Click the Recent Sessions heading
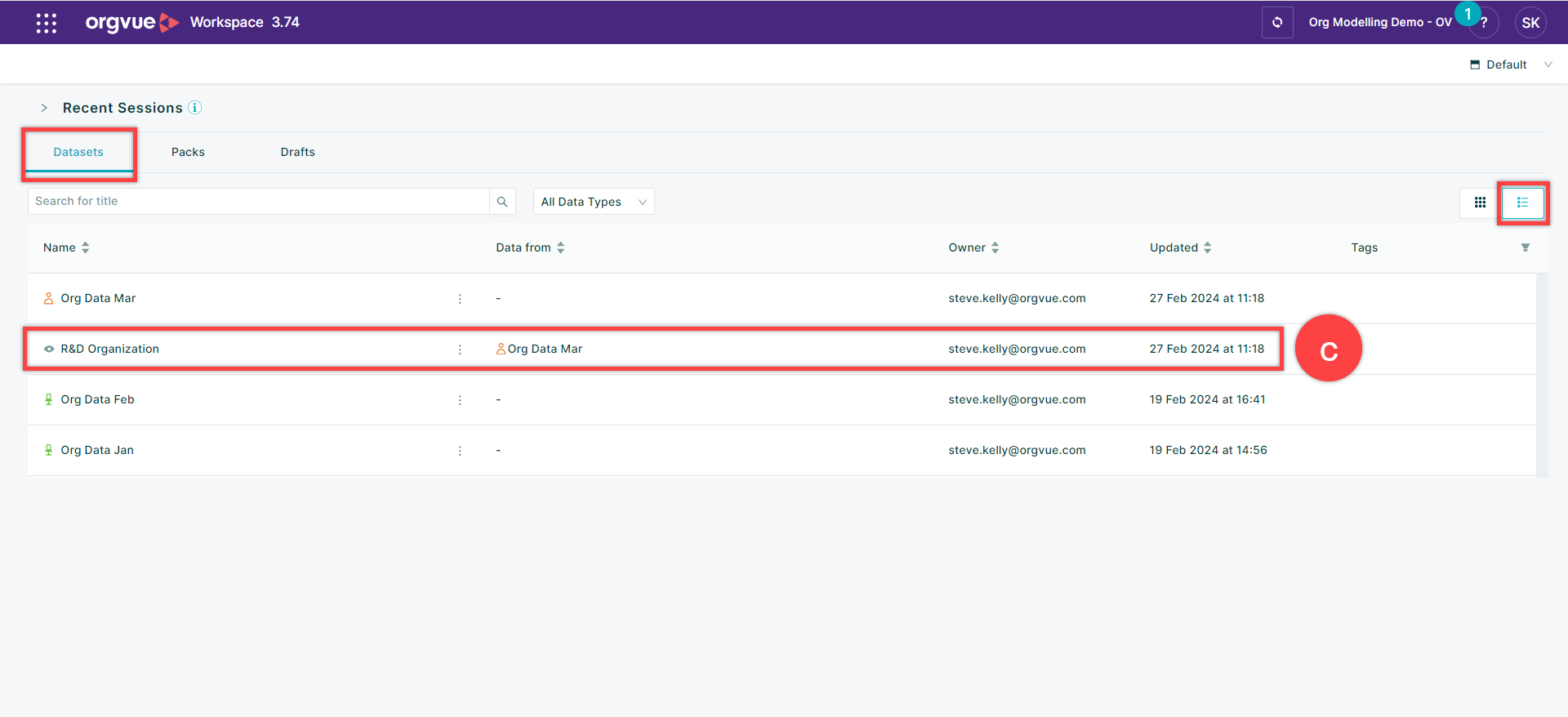Screen dimensions: 1568x717 point(122,108)
